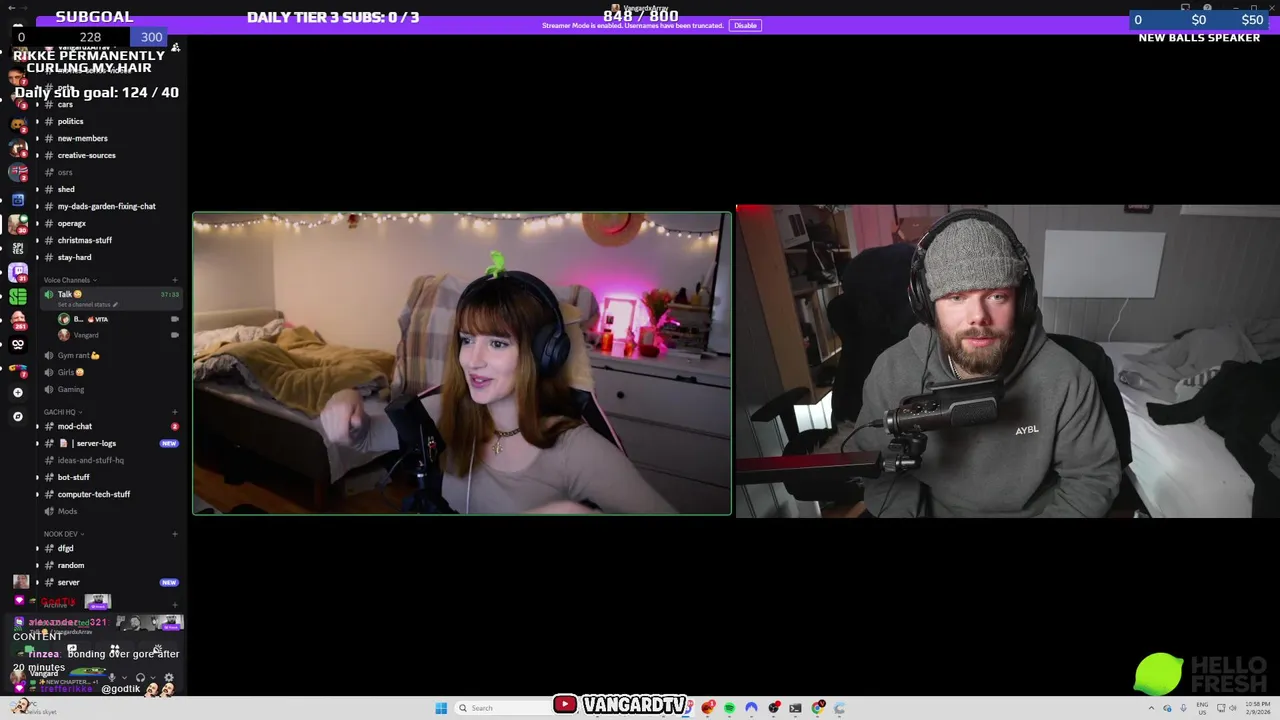This screenshot has width=1280, height=720.
Task: Toggle the headphones deafen button
Action: coord(140,677)
